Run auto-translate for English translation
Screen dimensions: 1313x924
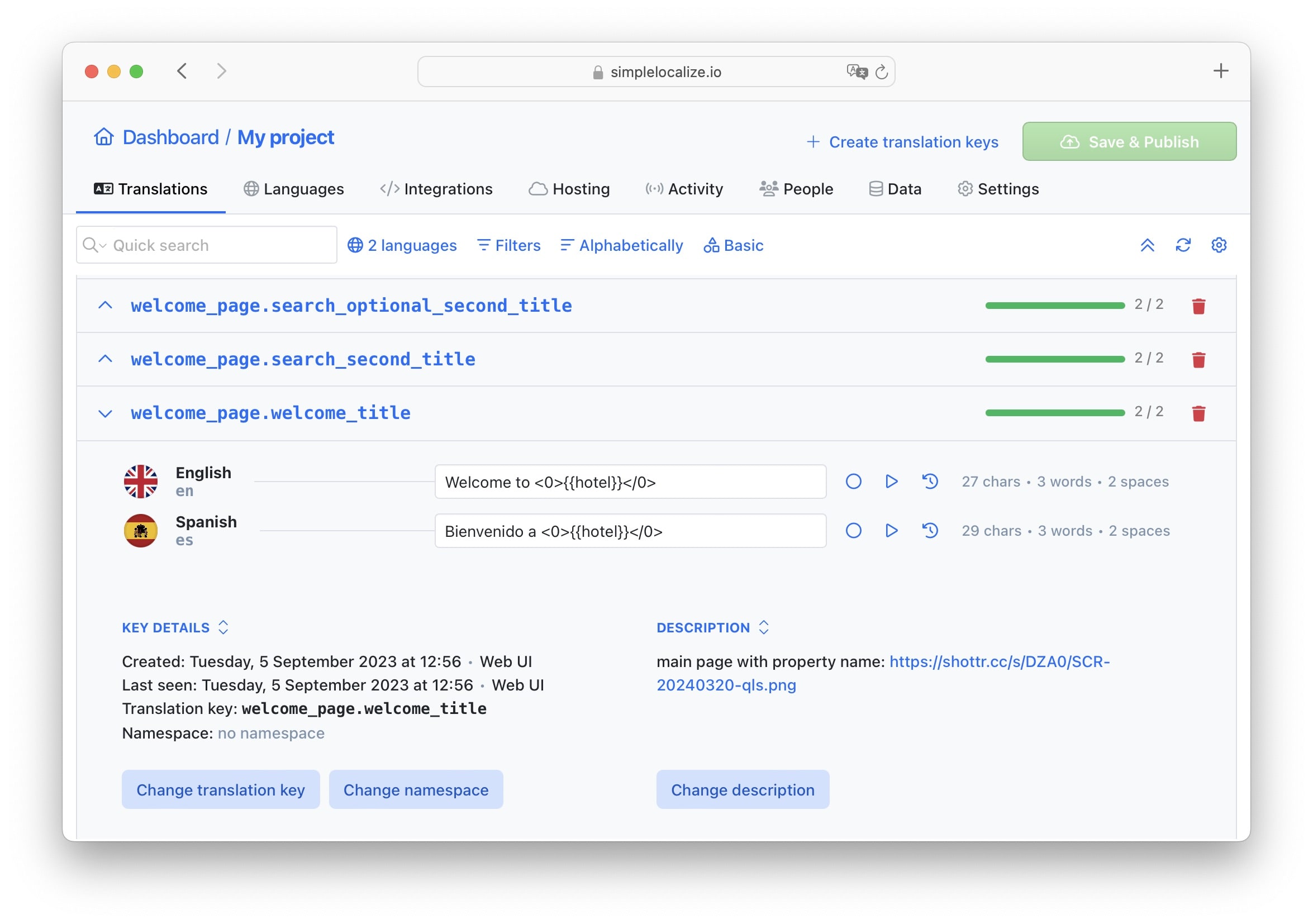click(891, 482)
